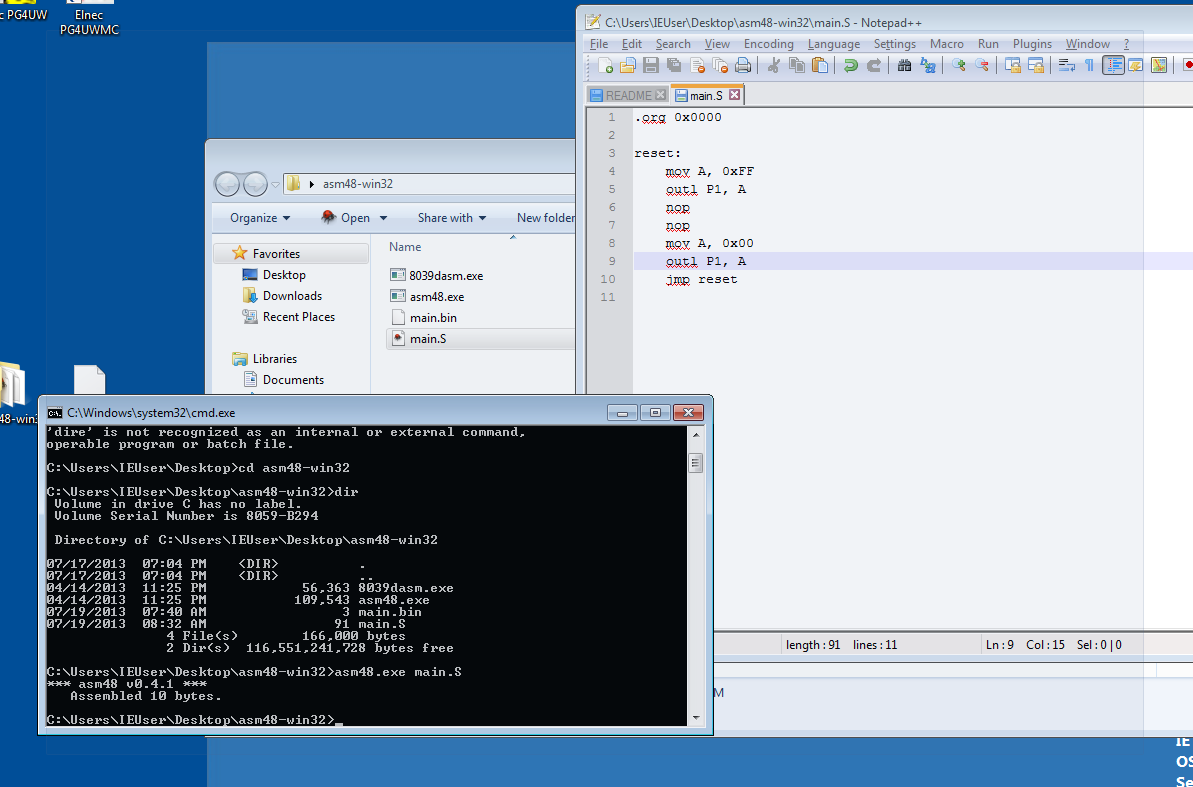The width and height of the screenshot is (1193, 787).
Task: Click the breadcrumb arrow before asm48-win32
Action: [x=312, y=184]
